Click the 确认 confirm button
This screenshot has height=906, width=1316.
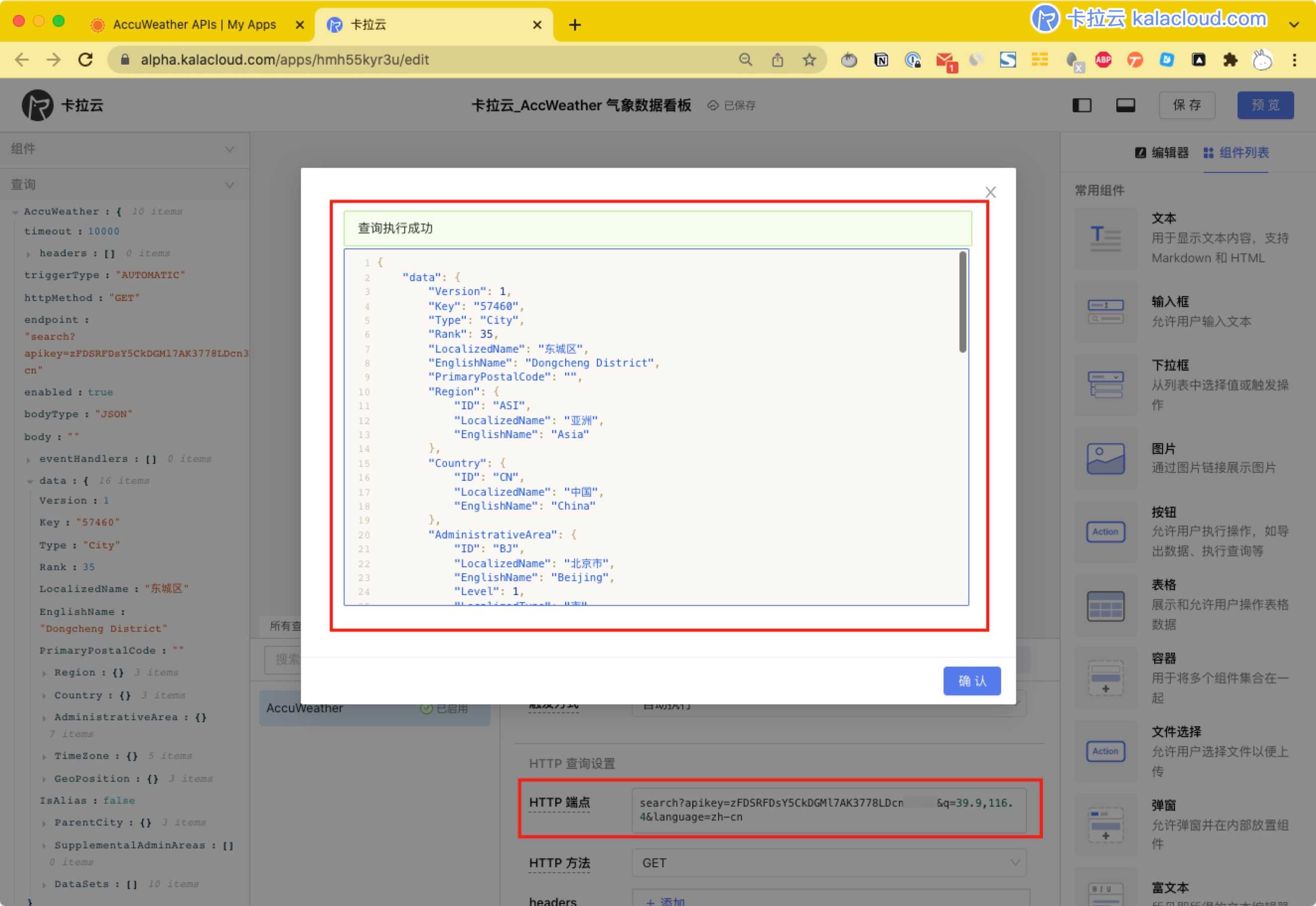[971, 680]
